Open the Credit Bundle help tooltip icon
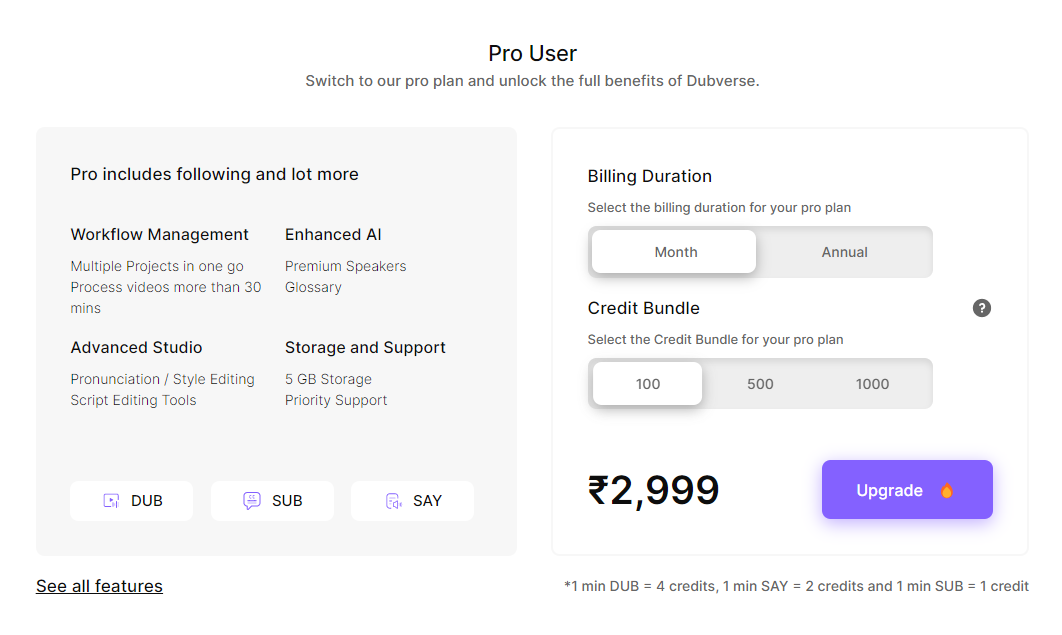The height and width of the screenshot is (635, 1062). (x=982, y=308)
